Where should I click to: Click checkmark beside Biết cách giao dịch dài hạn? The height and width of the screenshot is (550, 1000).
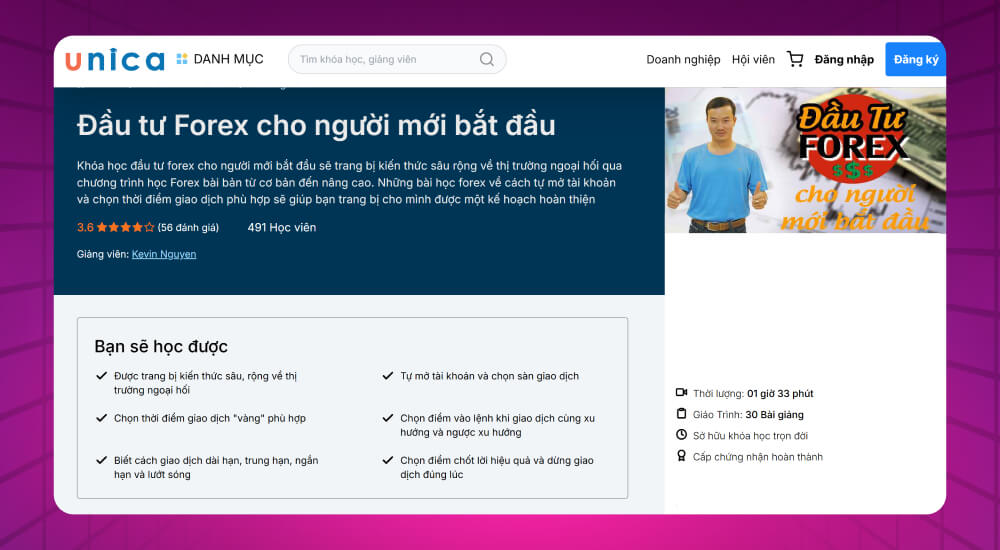[x=101, y=460]
